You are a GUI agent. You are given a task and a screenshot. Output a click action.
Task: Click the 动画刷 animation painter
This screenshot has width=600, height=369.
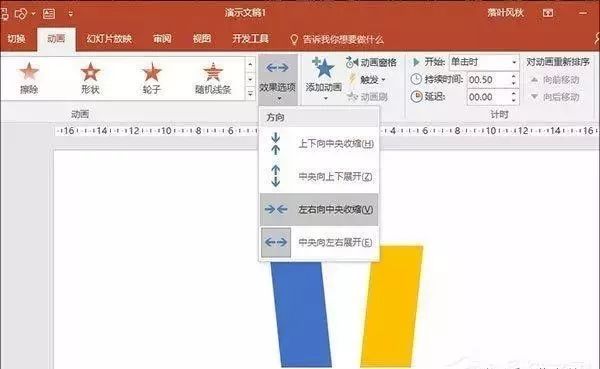(x=367, y=97)
